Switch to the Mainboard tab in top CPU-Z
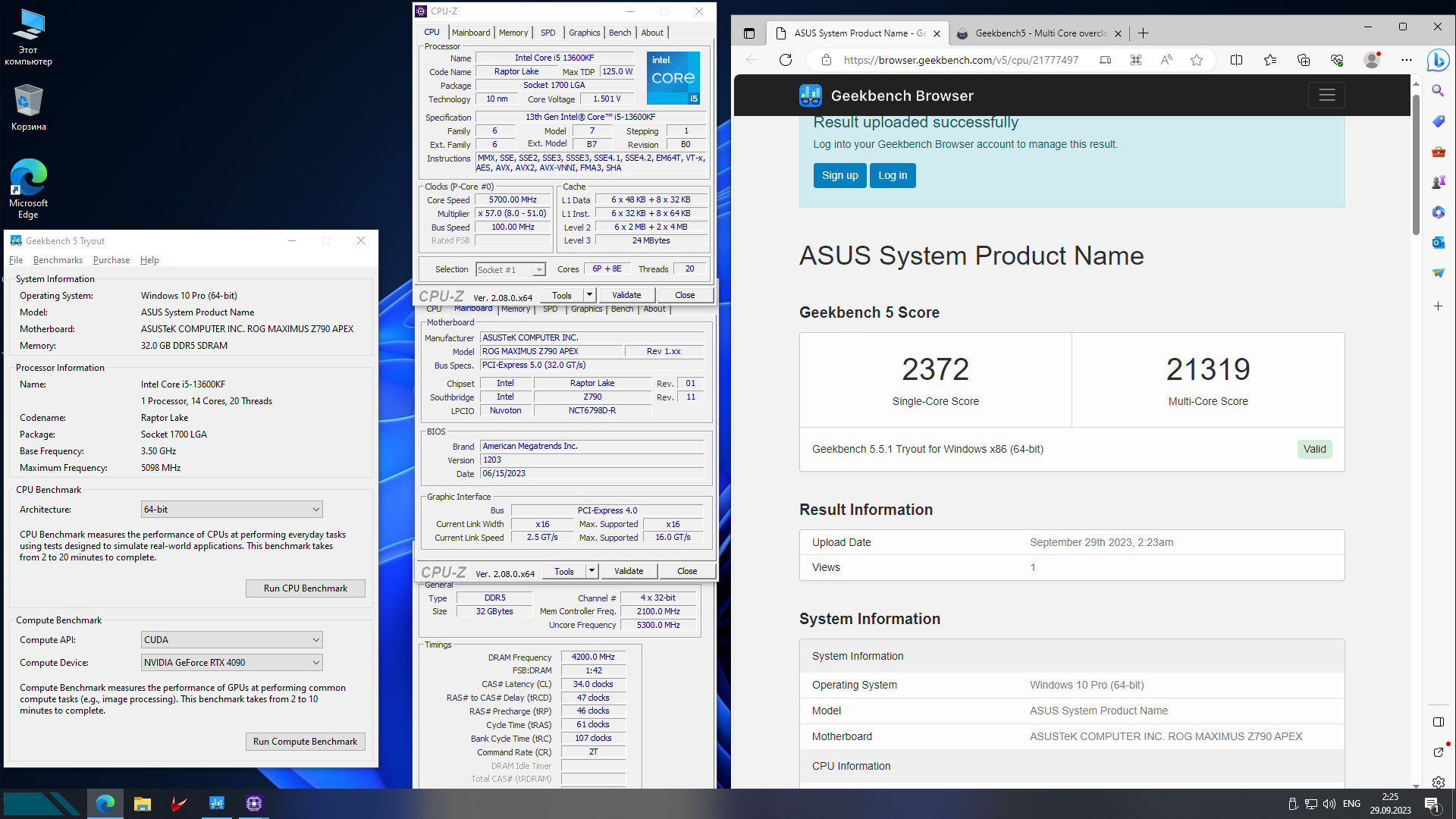 [471, 33]
